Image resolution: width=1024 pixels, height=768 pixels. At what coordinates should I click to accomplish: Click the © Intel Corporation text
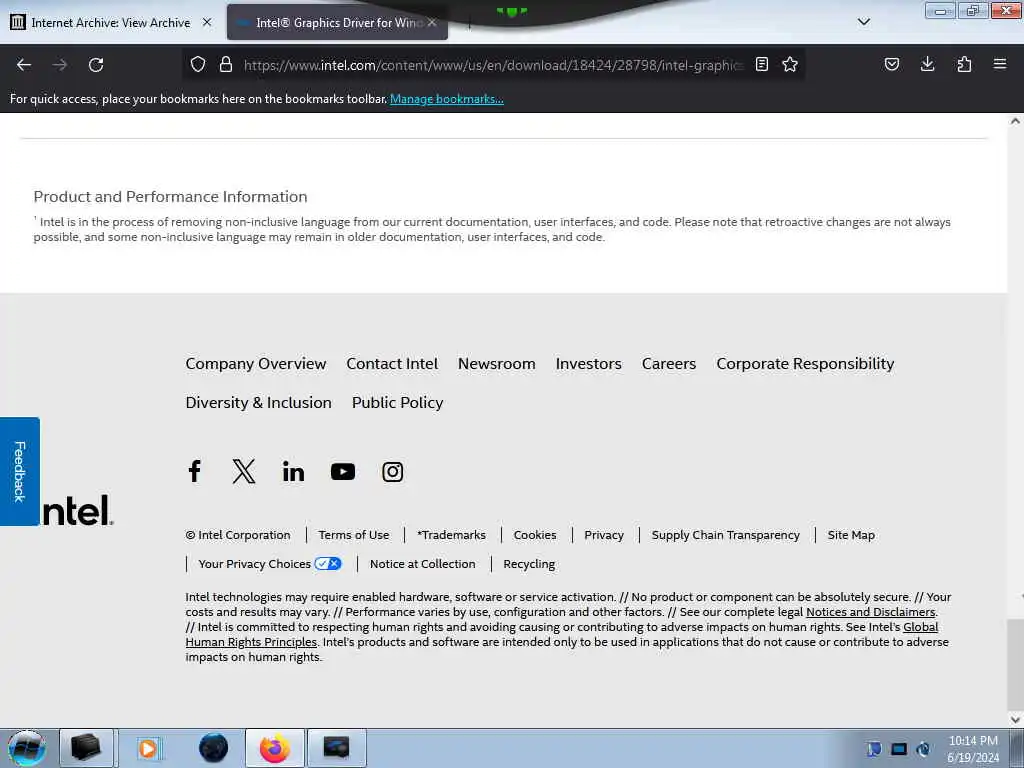(238, 535)
